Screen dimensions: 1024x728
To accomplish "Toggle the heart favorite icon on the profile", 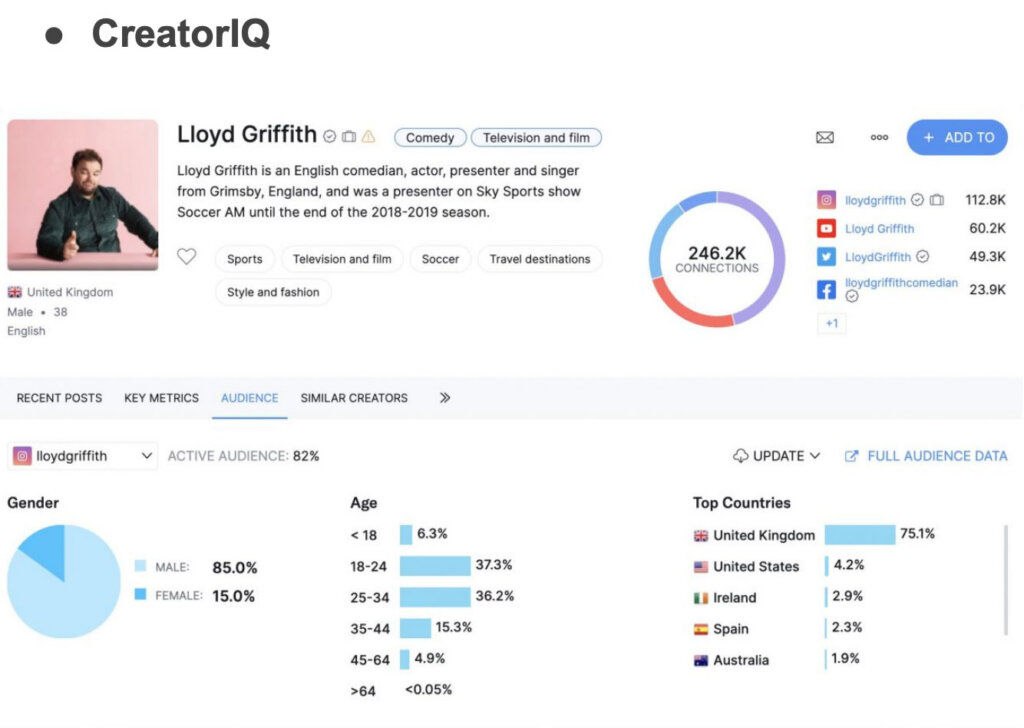I will (x=186, y=257).
